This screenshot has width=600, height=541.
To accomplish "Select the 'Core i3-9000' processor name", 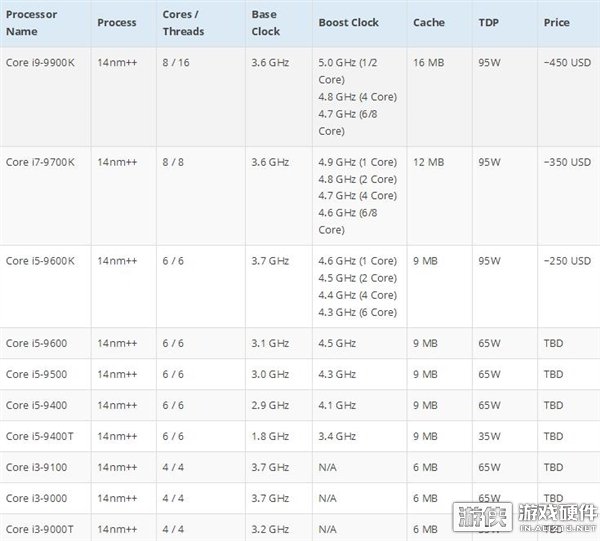I will [x=36, y=498].
